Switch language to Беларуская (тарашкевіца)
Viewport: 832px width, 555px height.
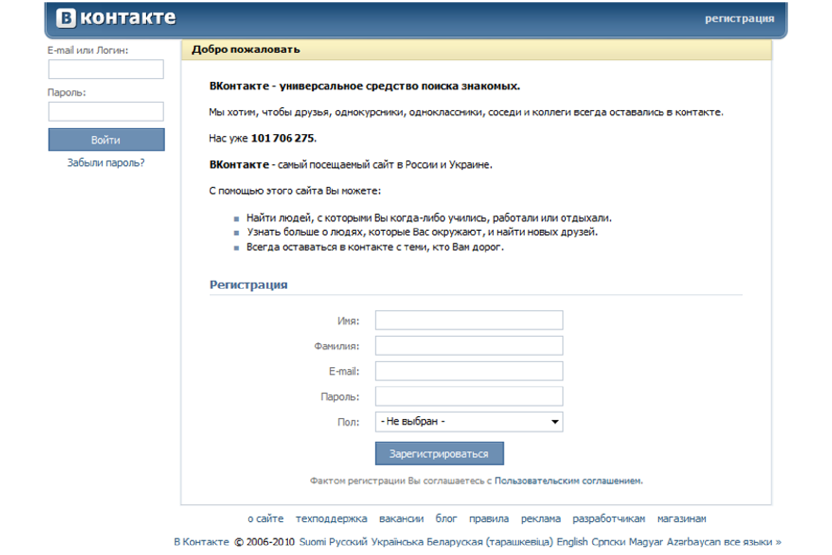pyautogui.click(x=490, y=542)
